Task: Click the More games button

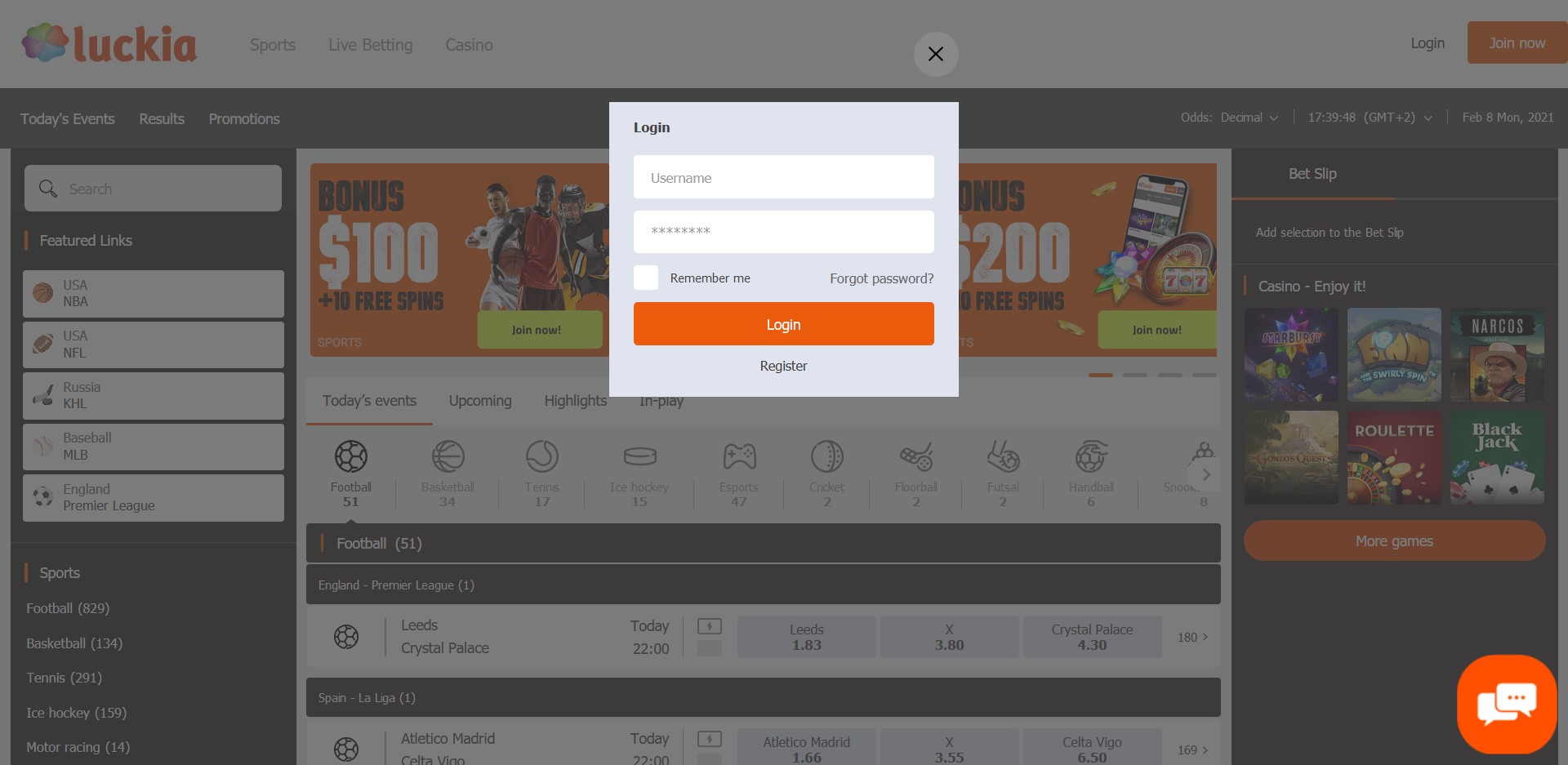Action: 1394,540
